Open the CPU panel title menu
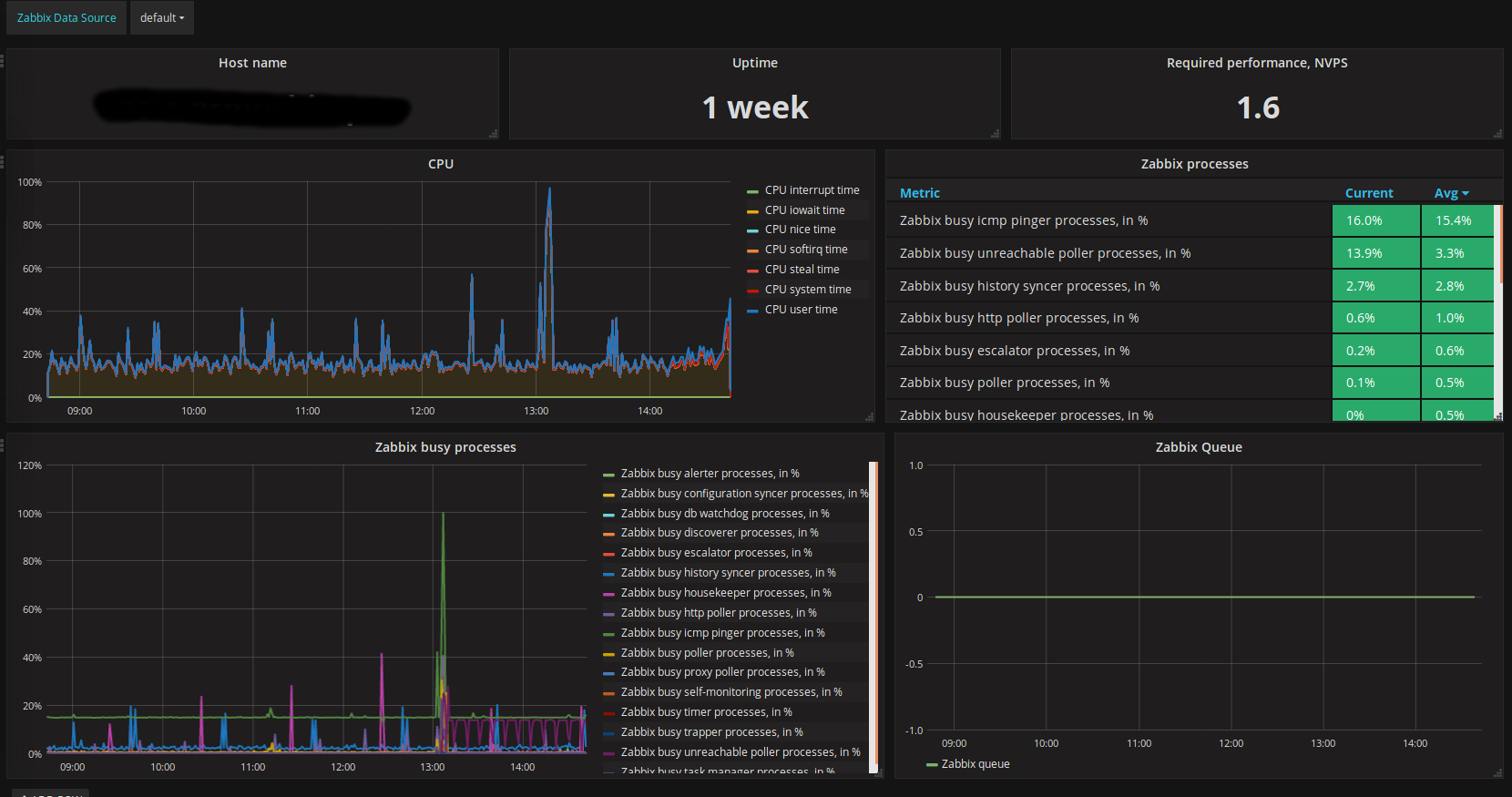The width and height of the screenshot is (1512, 797). tap(440, 164)
